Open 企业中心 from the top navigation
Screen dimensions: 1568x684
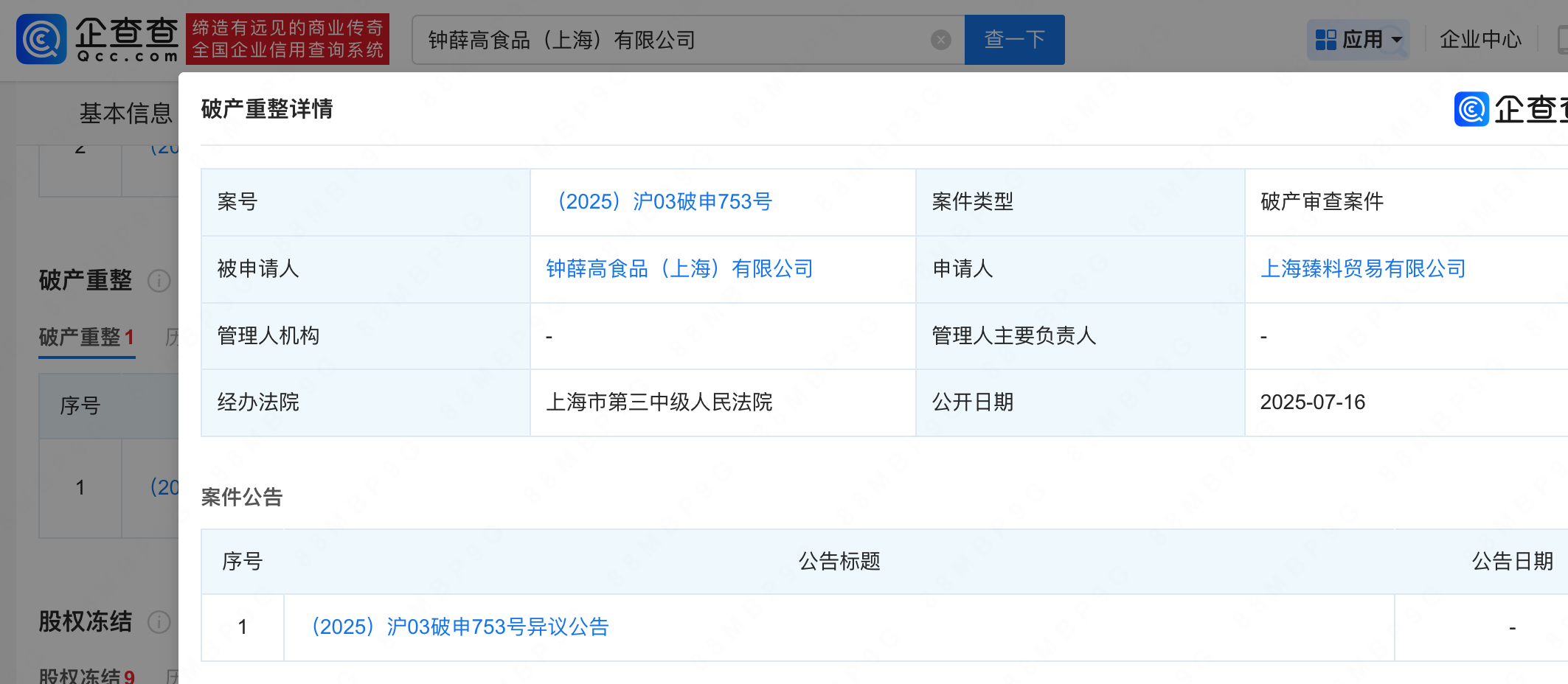(1480, 40)
